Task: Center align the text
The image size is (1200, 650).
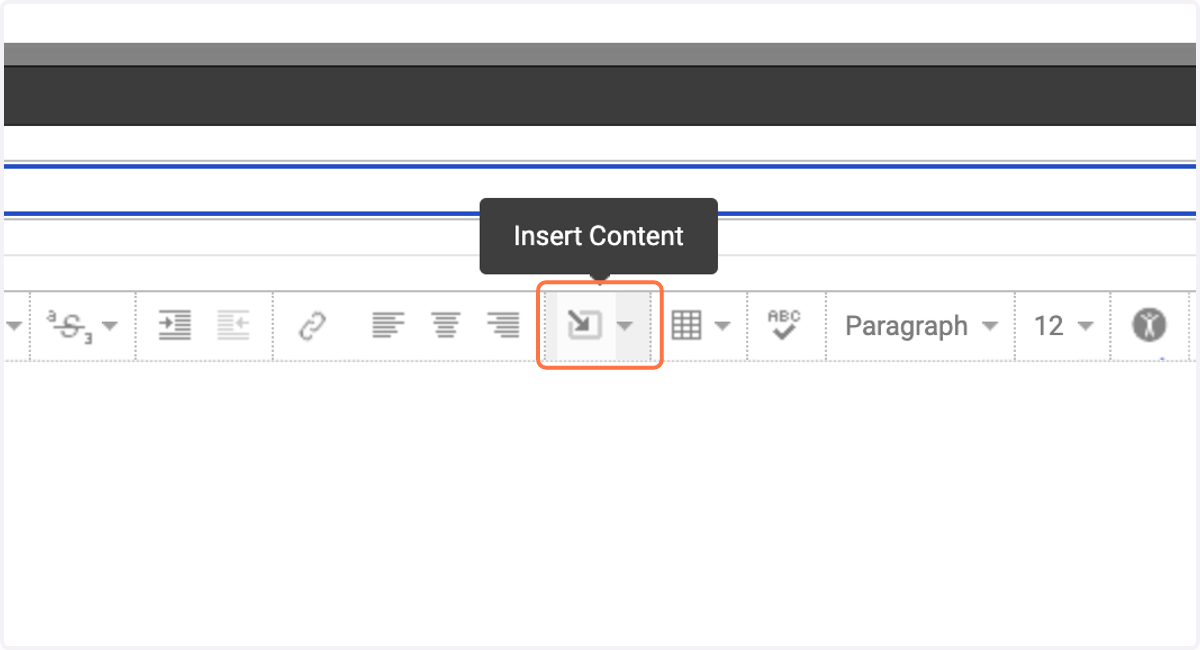Action: pos(446,325)
